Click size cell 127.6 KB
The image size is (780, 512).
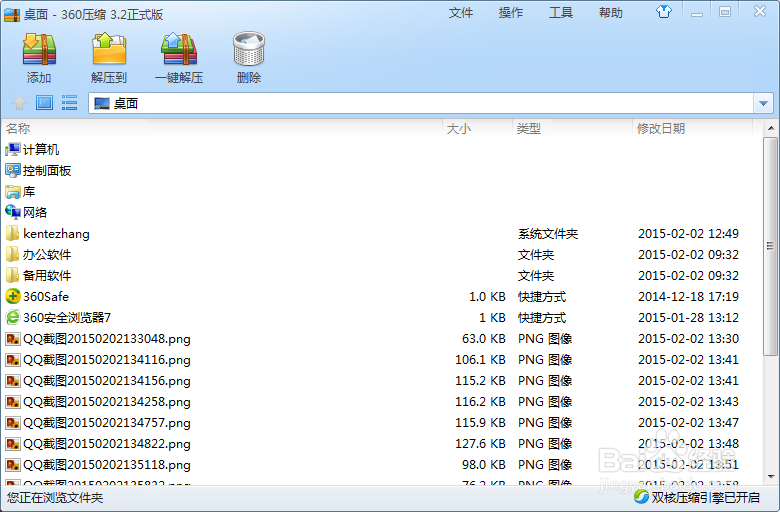[481, 444]
